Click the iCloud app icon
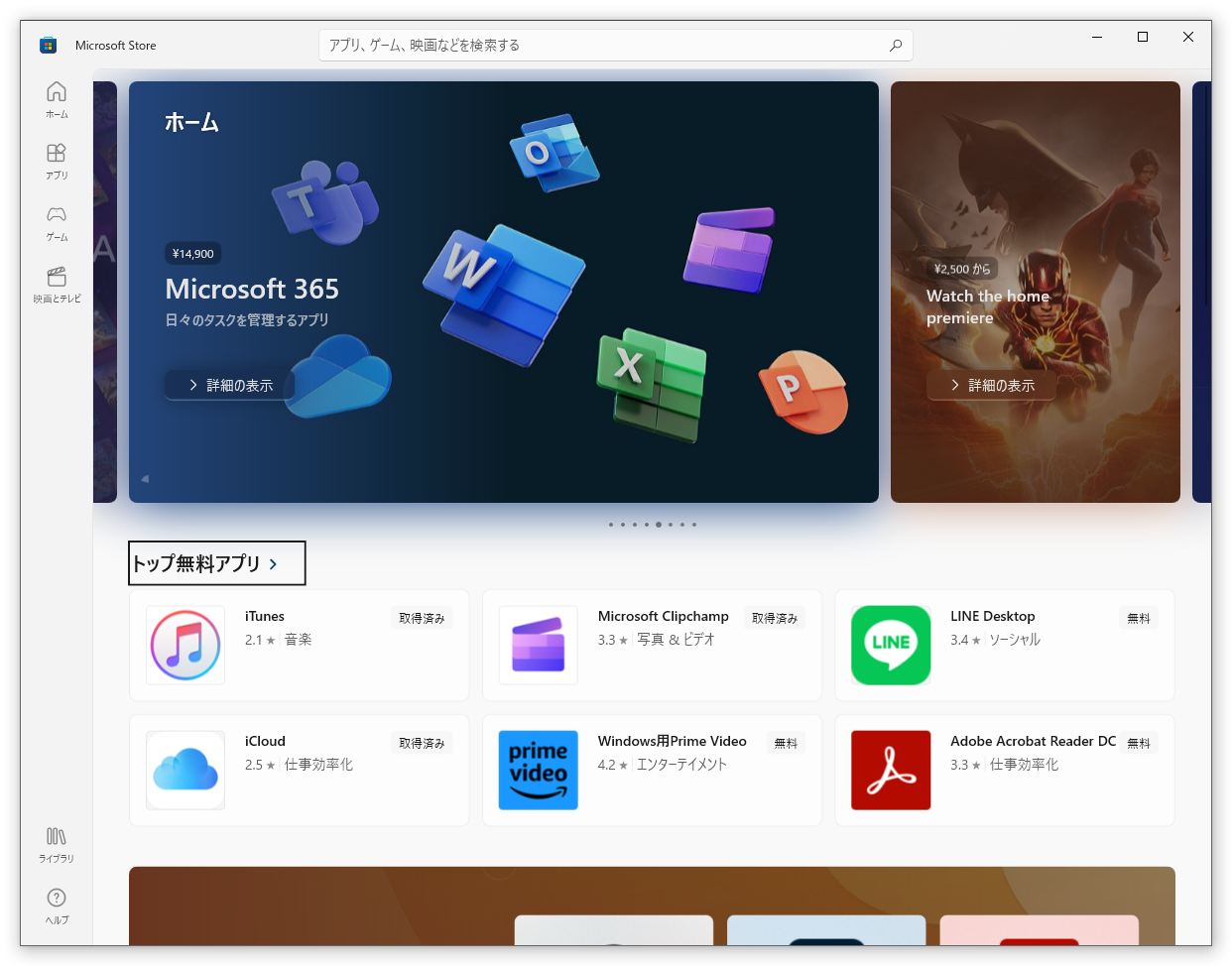 pyautogui.click(x=185, y=771)
